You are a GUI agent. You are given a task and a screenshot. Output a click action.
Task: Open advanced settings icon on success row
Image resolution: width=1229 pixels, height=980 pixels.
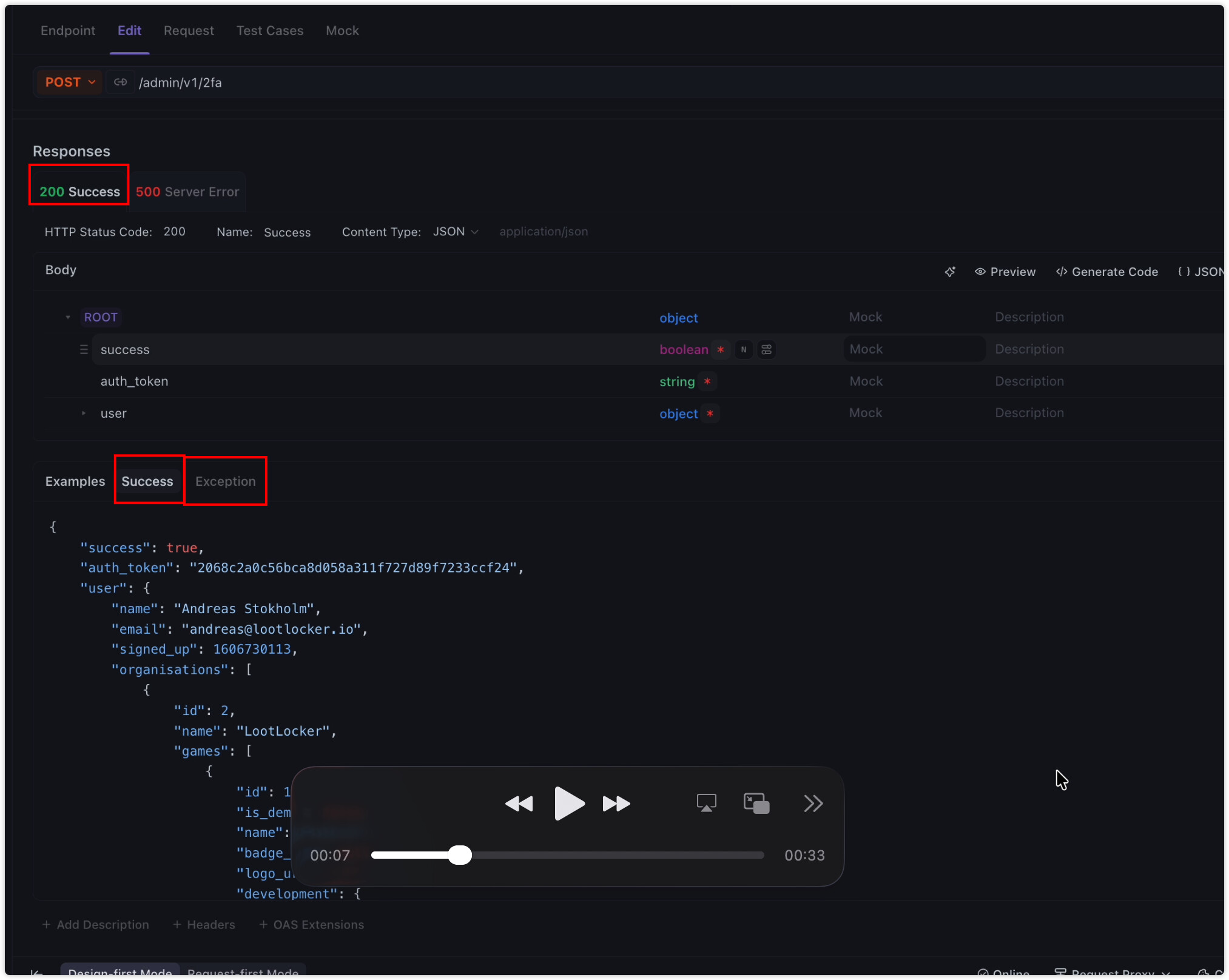[767, 349]
